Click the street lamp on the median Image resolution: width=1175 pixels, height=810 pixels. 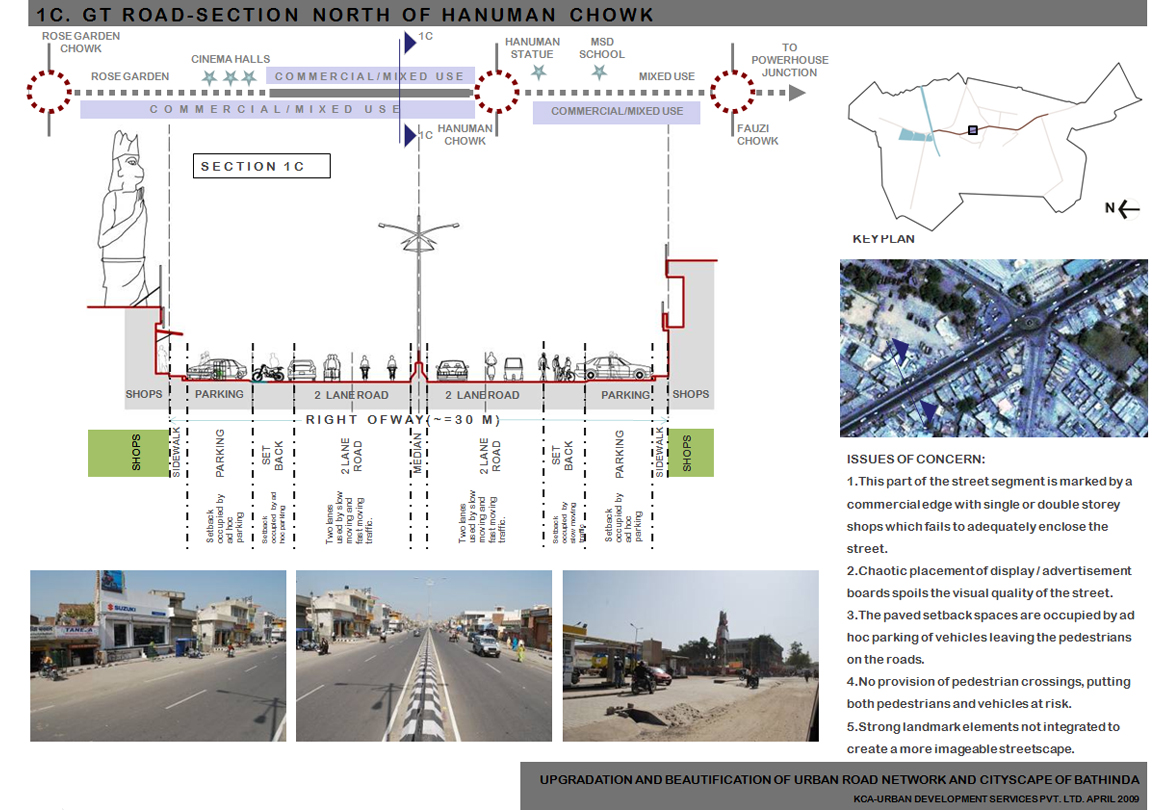(418, 242)
